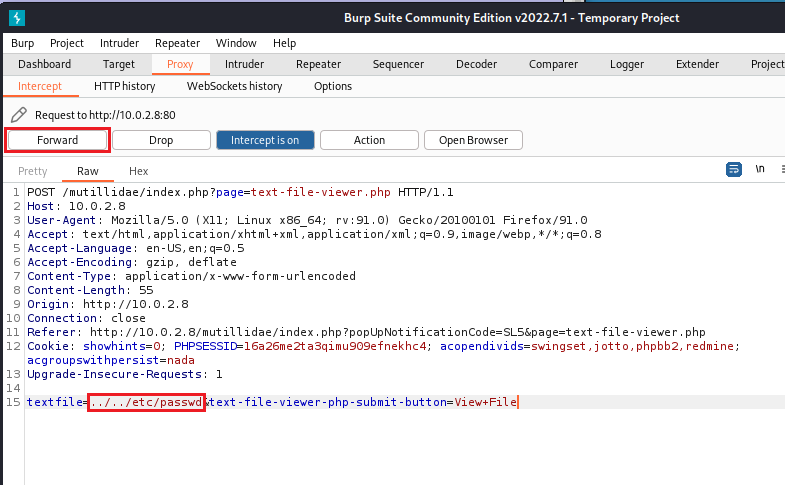
Task: Click the Forward button
Action: [58, 140]
